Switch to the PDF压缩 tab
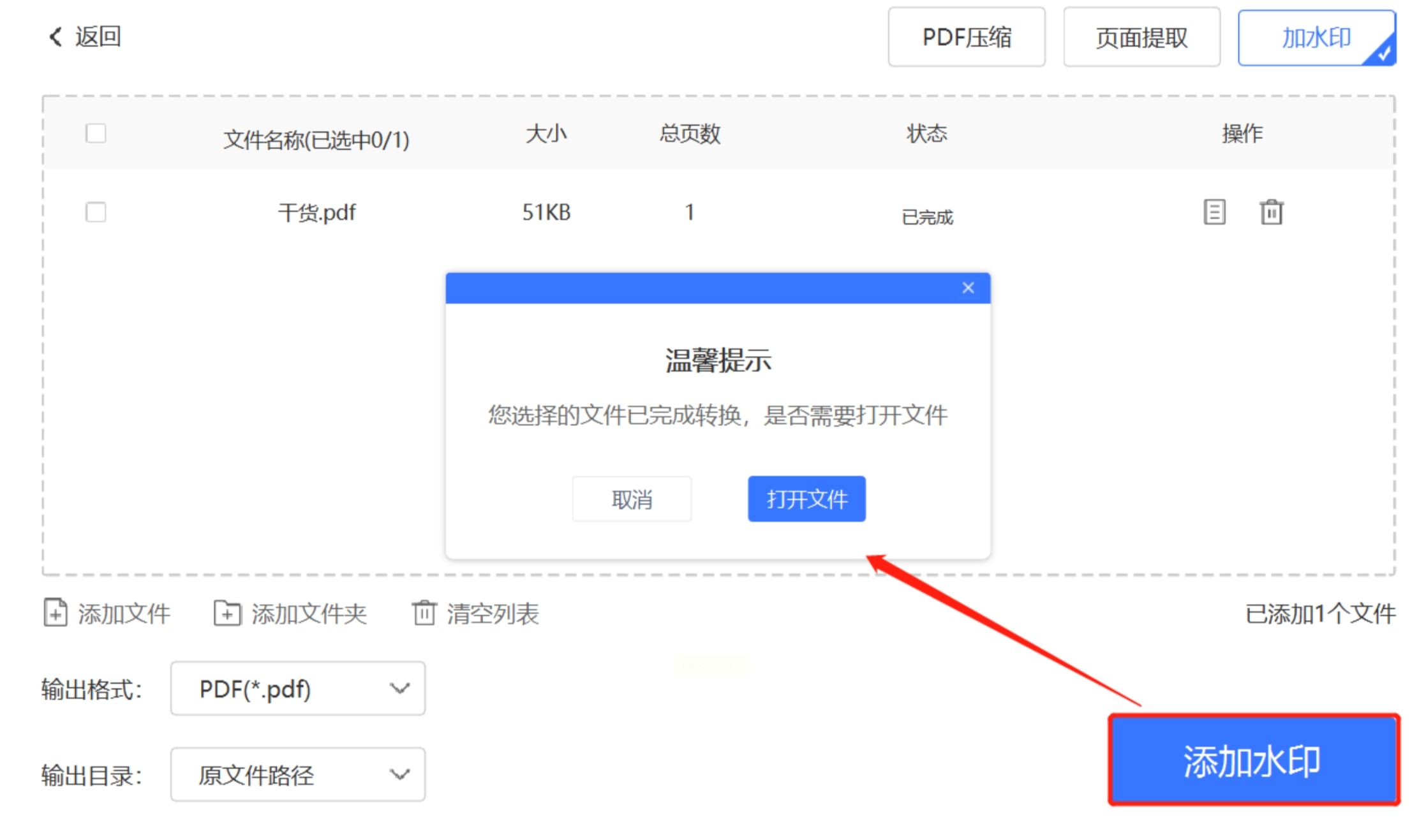Viewport: 1426px width, 840px height. pyautogui.click(x=966, y=38)
